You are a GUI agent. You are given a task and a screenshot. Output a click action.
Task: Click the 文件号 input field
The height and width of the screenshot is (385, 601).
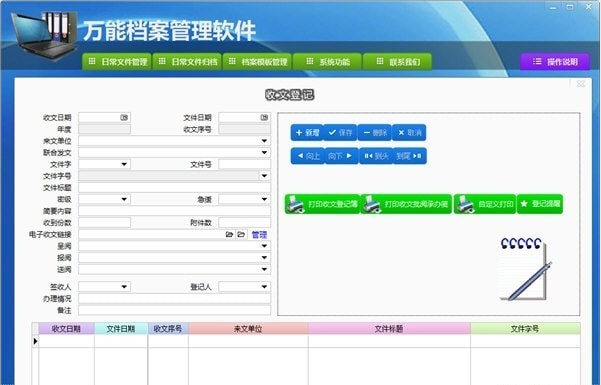click(245, 165)
